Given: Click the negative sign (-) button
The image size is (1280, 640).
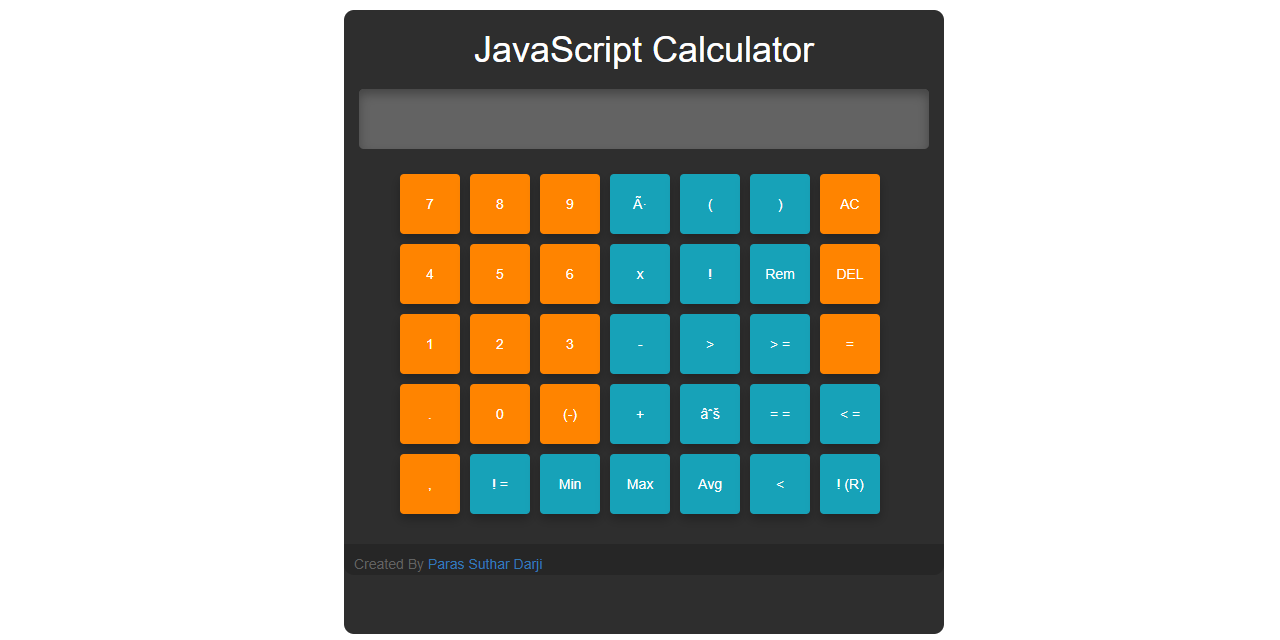Looking at the screenshot, I should click(570, 414).
